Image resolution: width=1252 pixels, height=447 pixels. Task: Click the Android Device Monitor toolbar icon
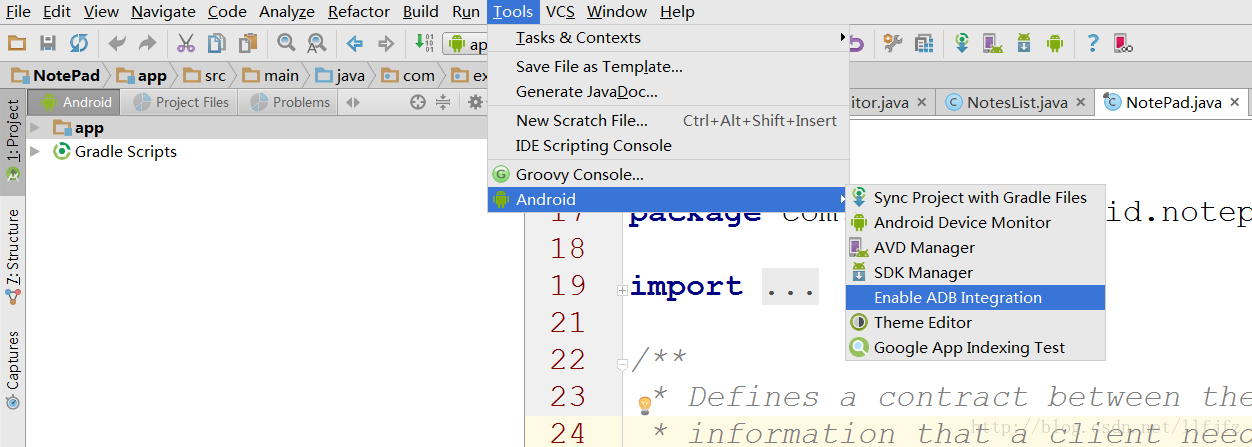point(1054,43)
